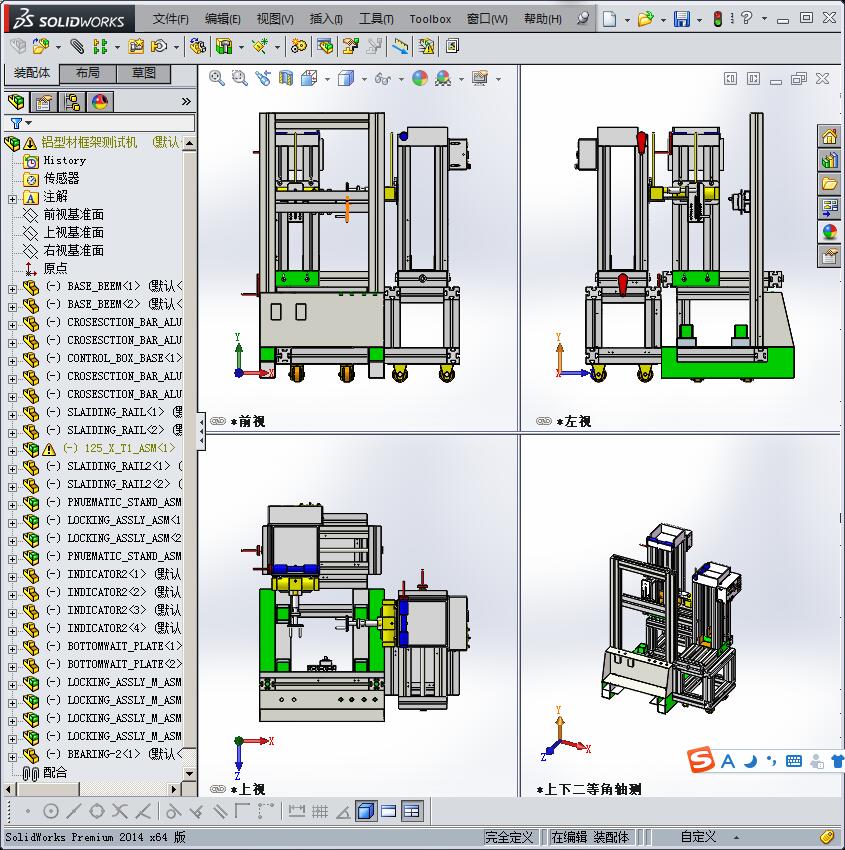
Task: Expand the BASE_BEEM<1> component
Action: click(12, 289)
